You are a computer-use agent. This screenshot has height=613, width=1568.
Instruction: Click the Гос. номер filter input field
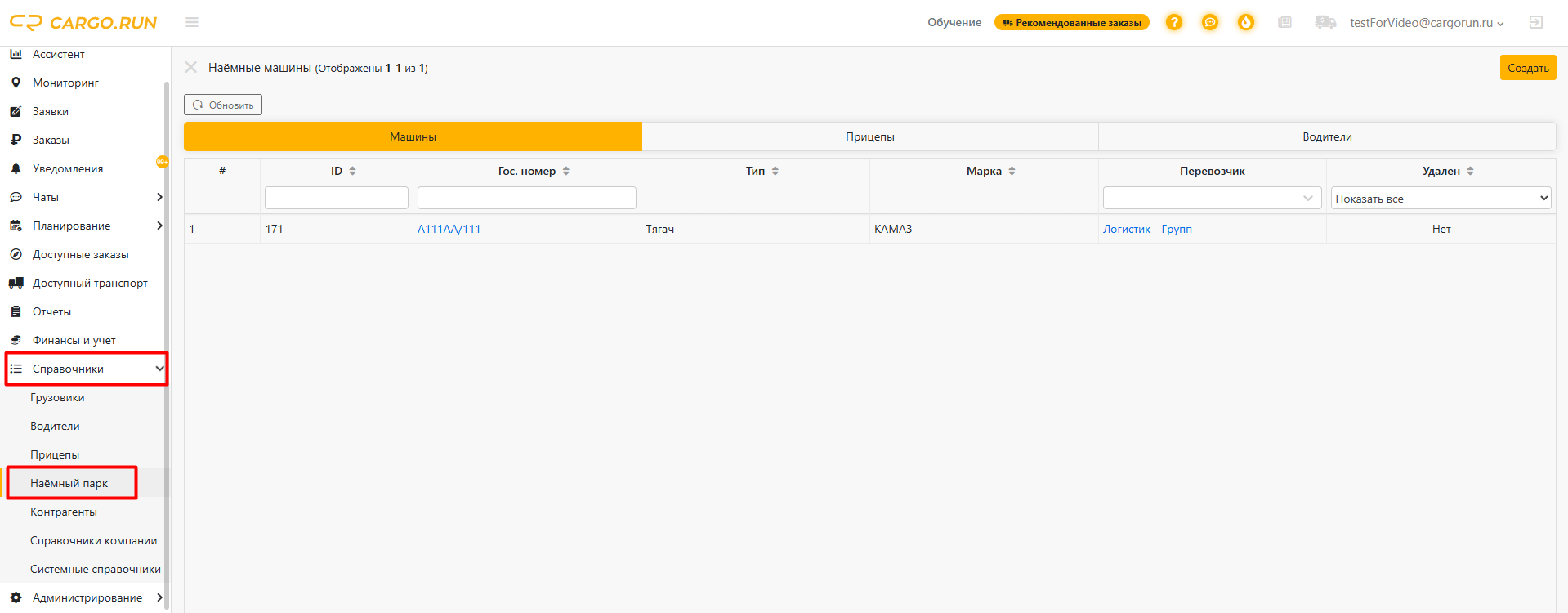tap(527, 198)
